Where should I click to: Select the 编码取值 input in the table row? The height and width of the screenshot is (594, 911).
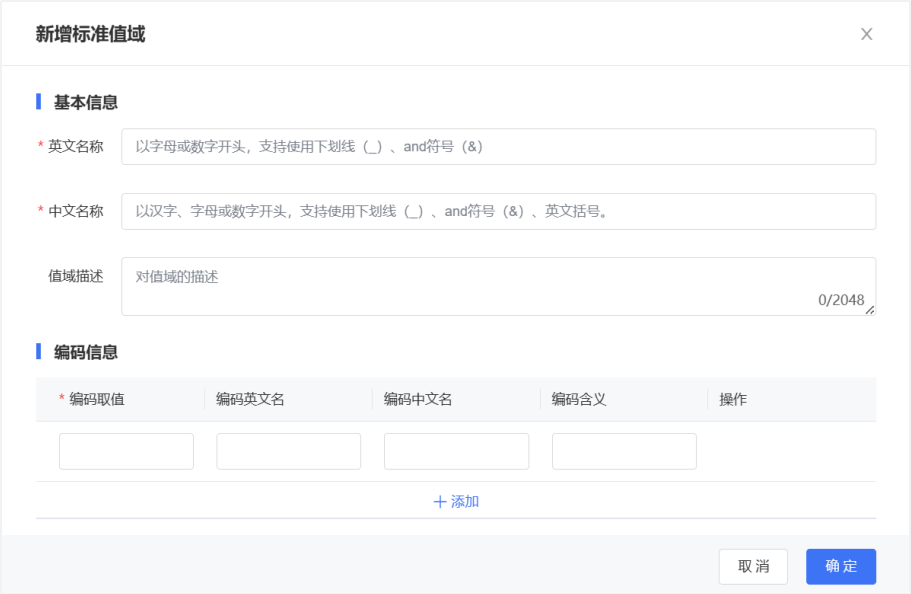click(126, 451)
